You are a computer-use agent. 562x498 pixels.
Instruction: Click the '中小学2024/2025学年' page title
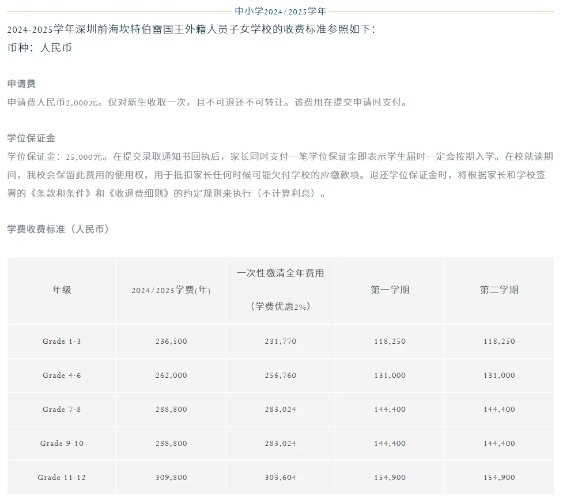tap(280, 11)
